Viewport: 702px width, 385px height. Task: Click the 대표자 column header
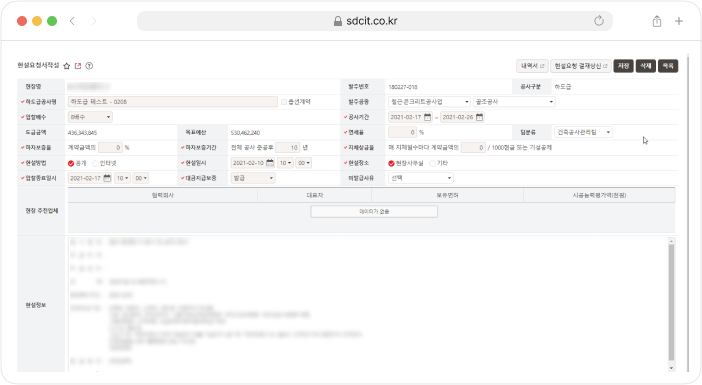pyautogui.click(x=315, y=195)
